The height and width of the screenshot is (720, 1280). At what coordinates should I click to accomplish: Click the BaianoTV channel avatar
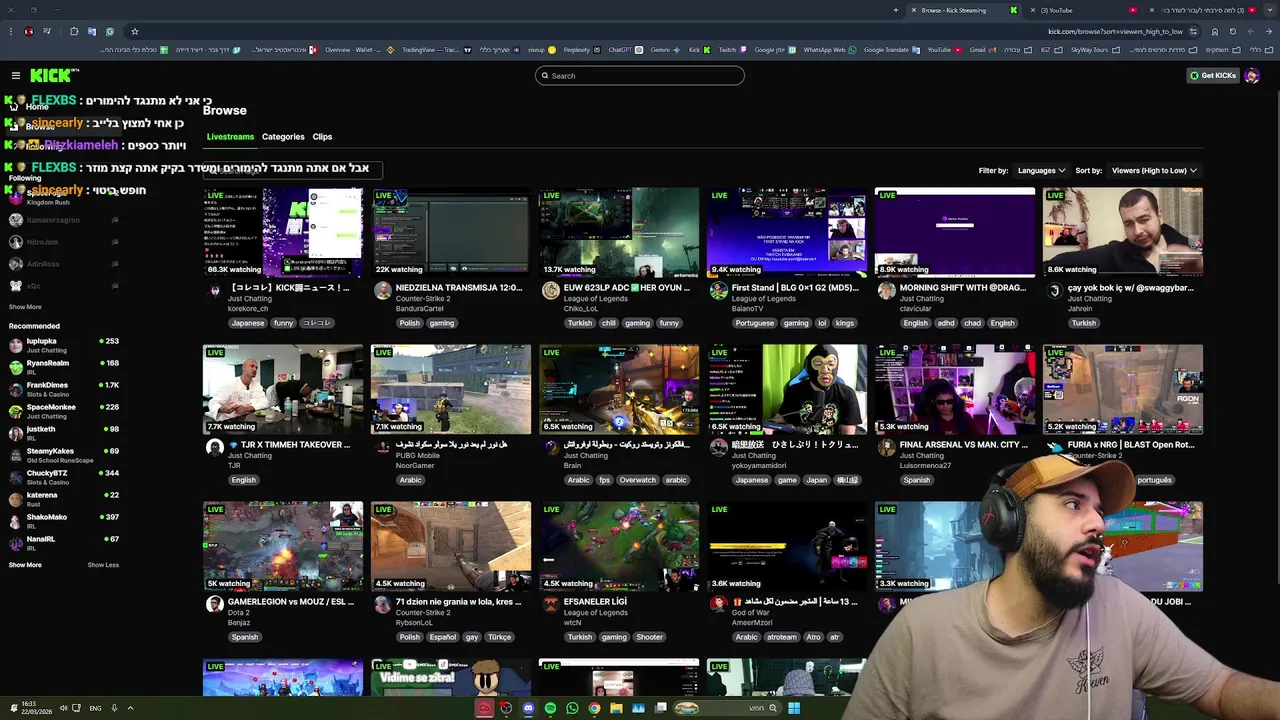719,290
